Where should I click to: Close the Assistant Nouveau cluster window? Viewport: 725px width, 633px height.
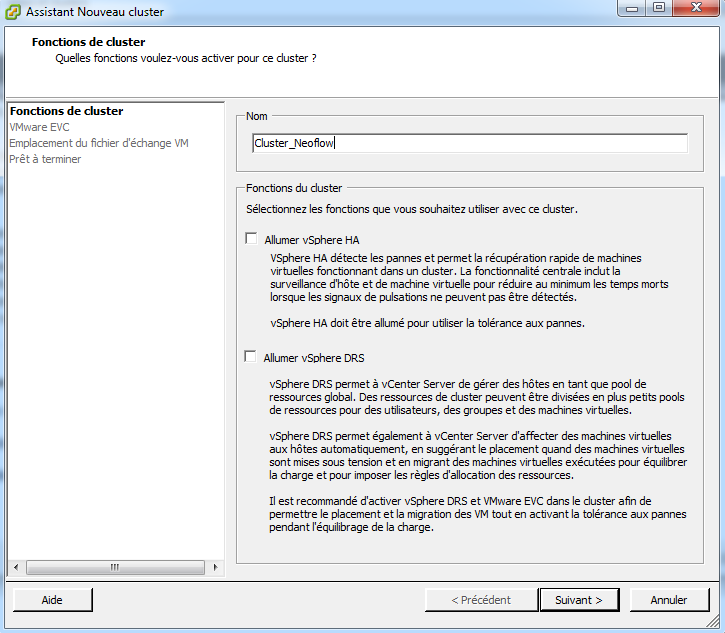pyautogui.click(x=697, y=8)
